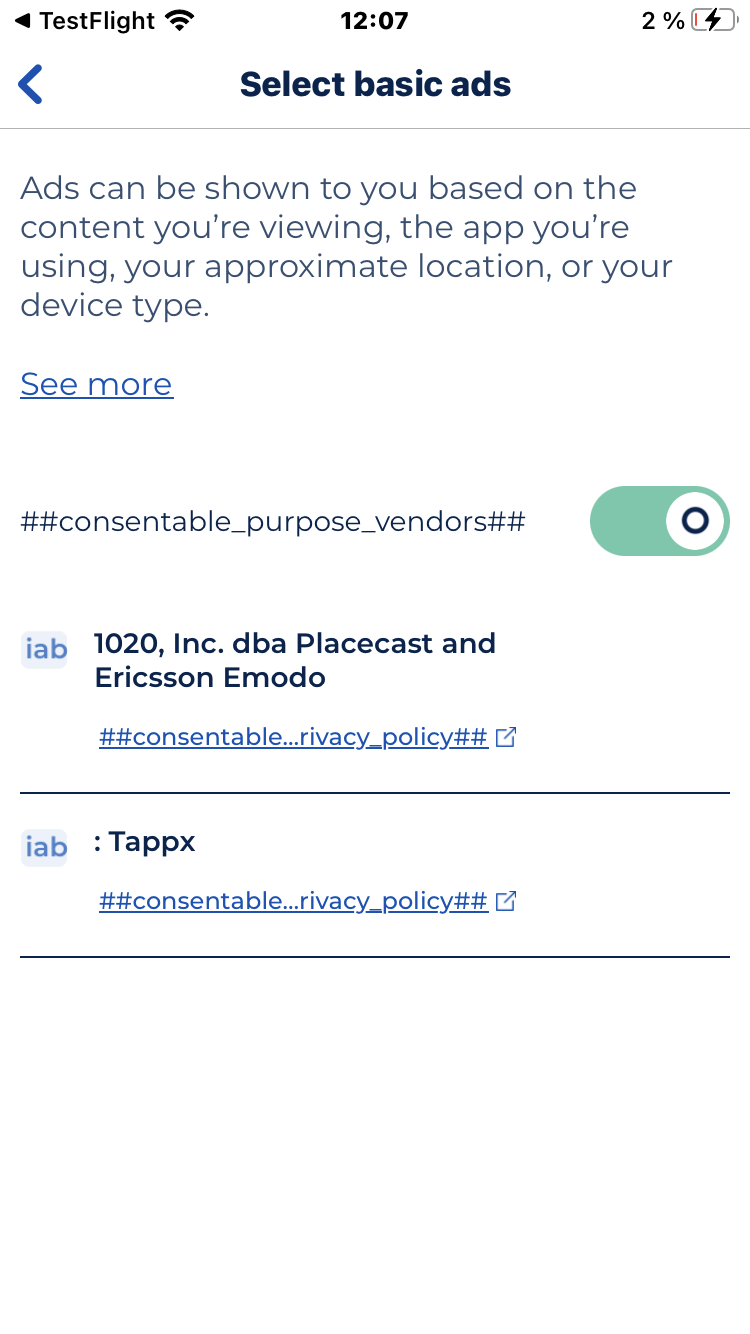The height and width of the screenshot is (1334, 750).
Task: Tap the 12:07 clock in status bar
Action: [x=374, y=20]
